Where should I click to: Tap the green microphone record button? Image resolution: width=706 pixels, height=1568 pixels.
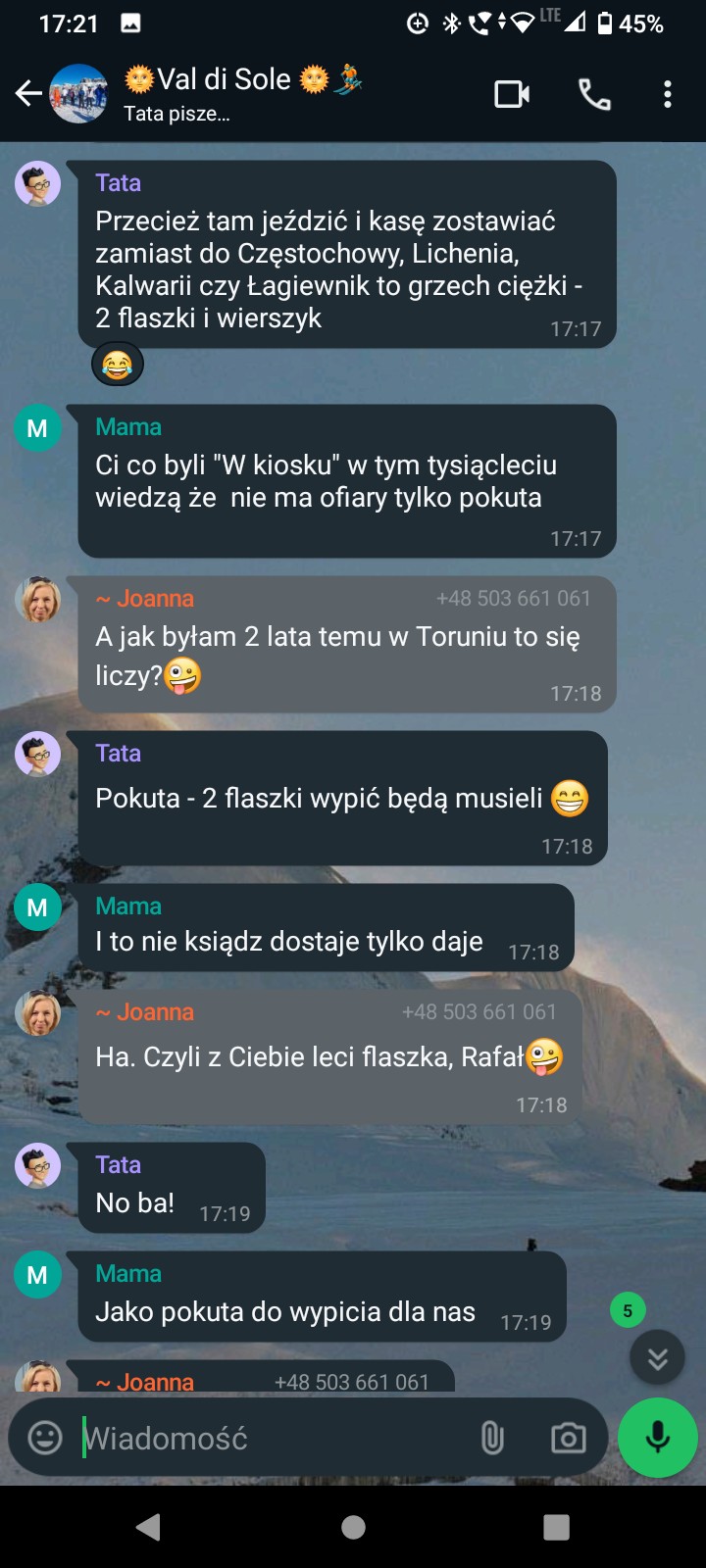pos(658,1438)
